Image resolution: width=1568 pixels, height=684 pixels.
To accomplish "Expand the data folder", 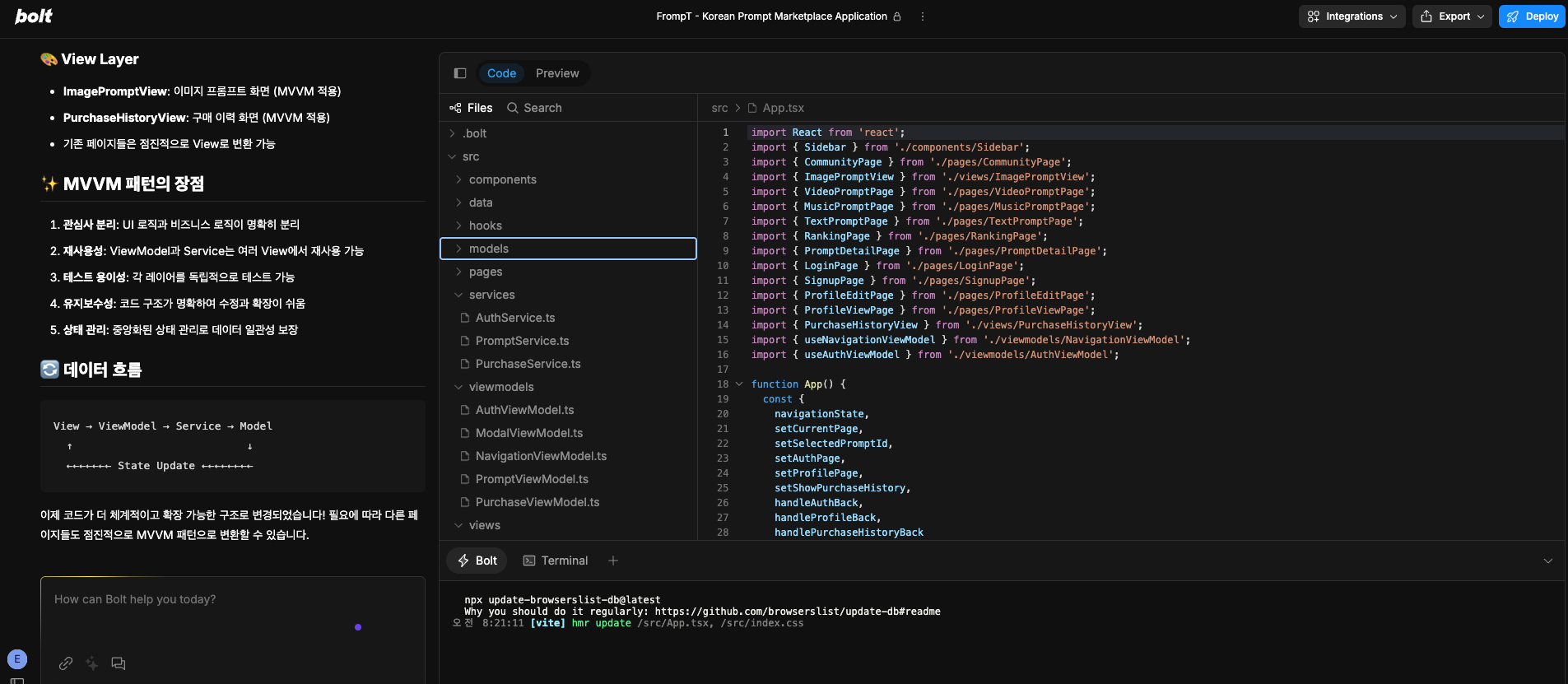I will pyautogui.click(x=568, y=202).
